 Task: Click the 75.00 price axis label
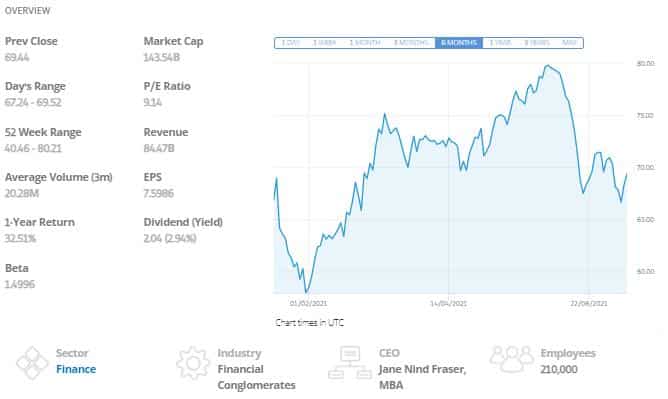pyautogui.click(x=645, y=115)
